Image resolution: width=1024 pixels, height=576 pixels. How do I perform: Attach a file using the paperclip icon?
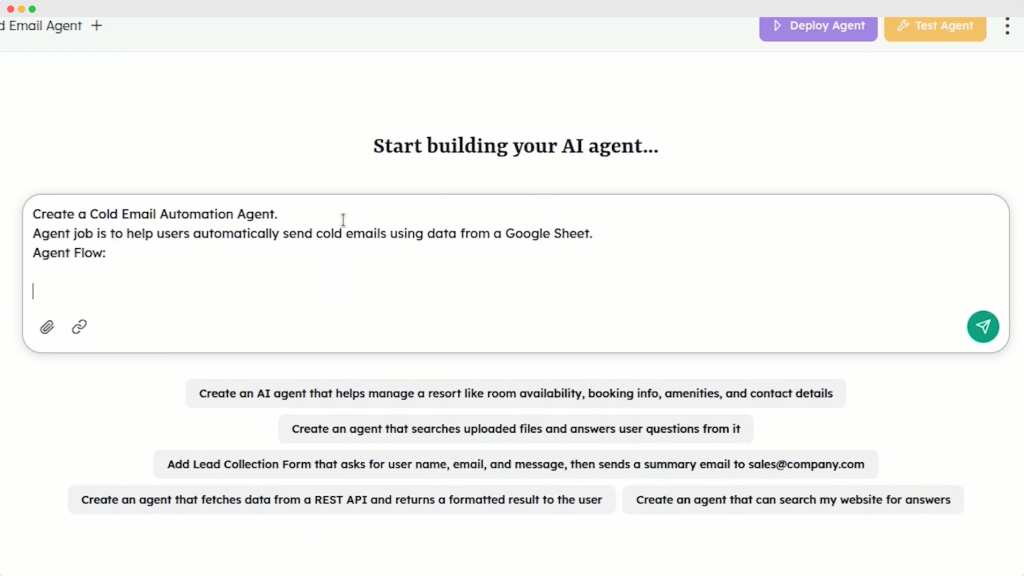[x=46, y=327]
